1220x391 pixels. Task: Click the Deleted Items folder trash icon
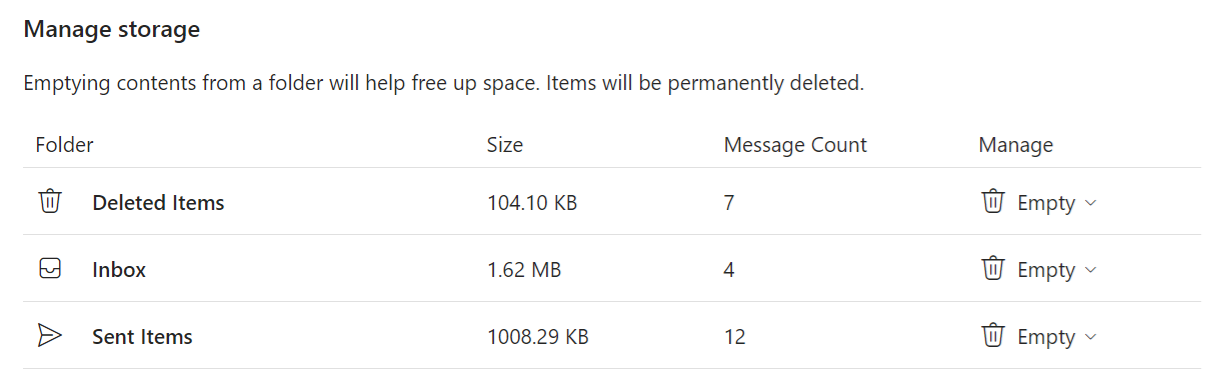(x=50, y=202)
